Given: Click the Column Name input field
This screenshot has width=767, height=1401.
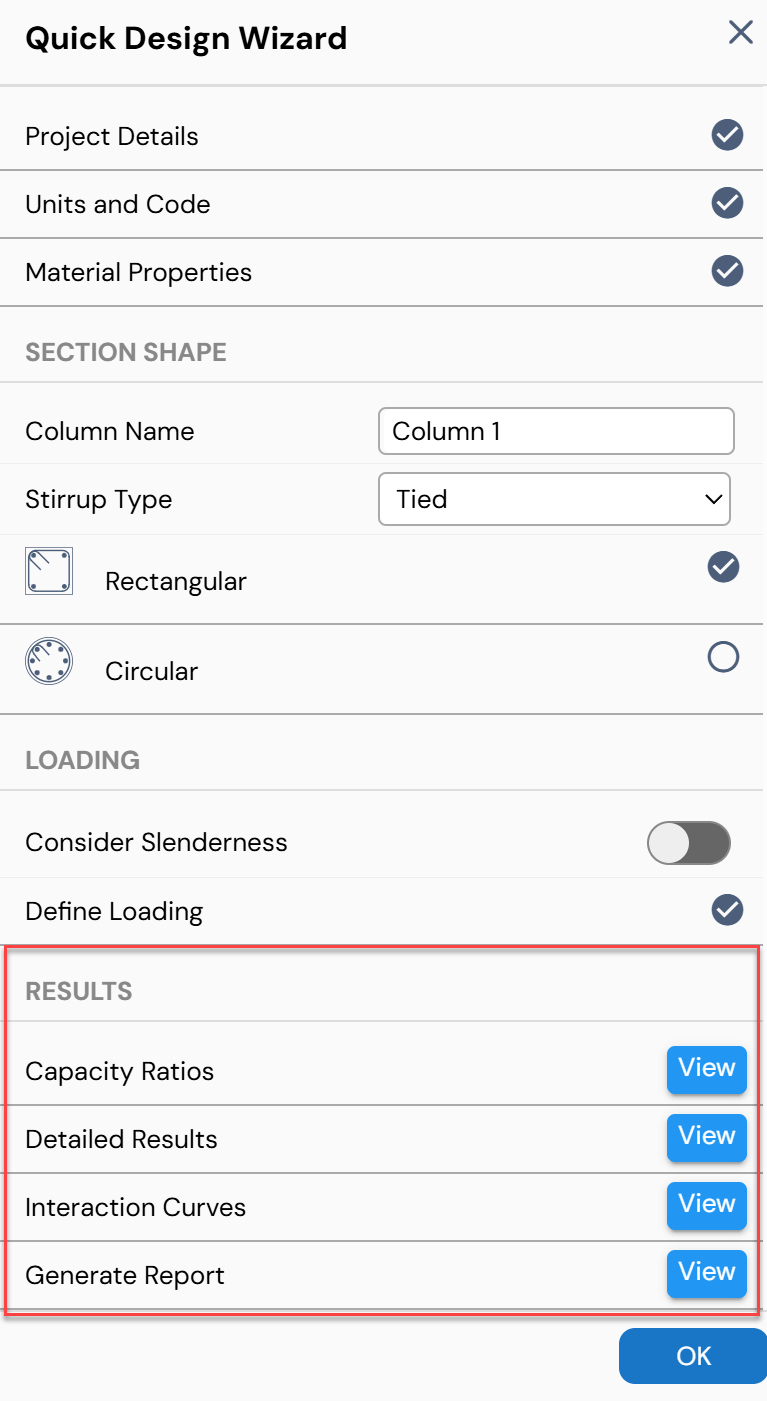Looking at the screenshot, I should pos(556,431).
